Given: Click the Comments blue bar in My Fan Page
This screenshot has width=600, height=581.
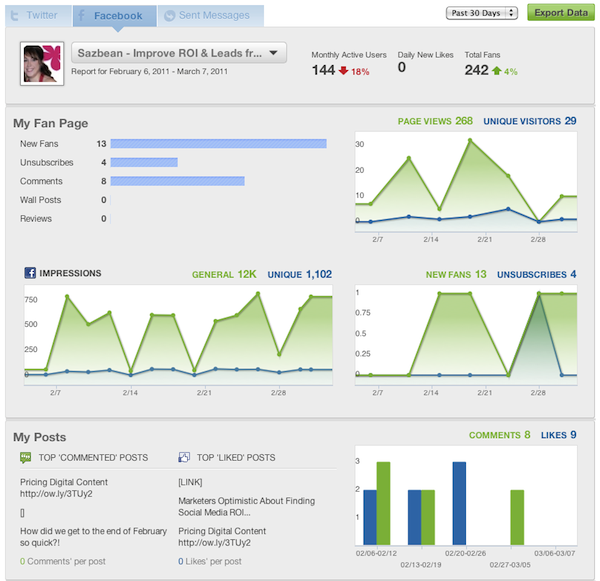Looking at the screenshot, I should click(x=178, y=181).
